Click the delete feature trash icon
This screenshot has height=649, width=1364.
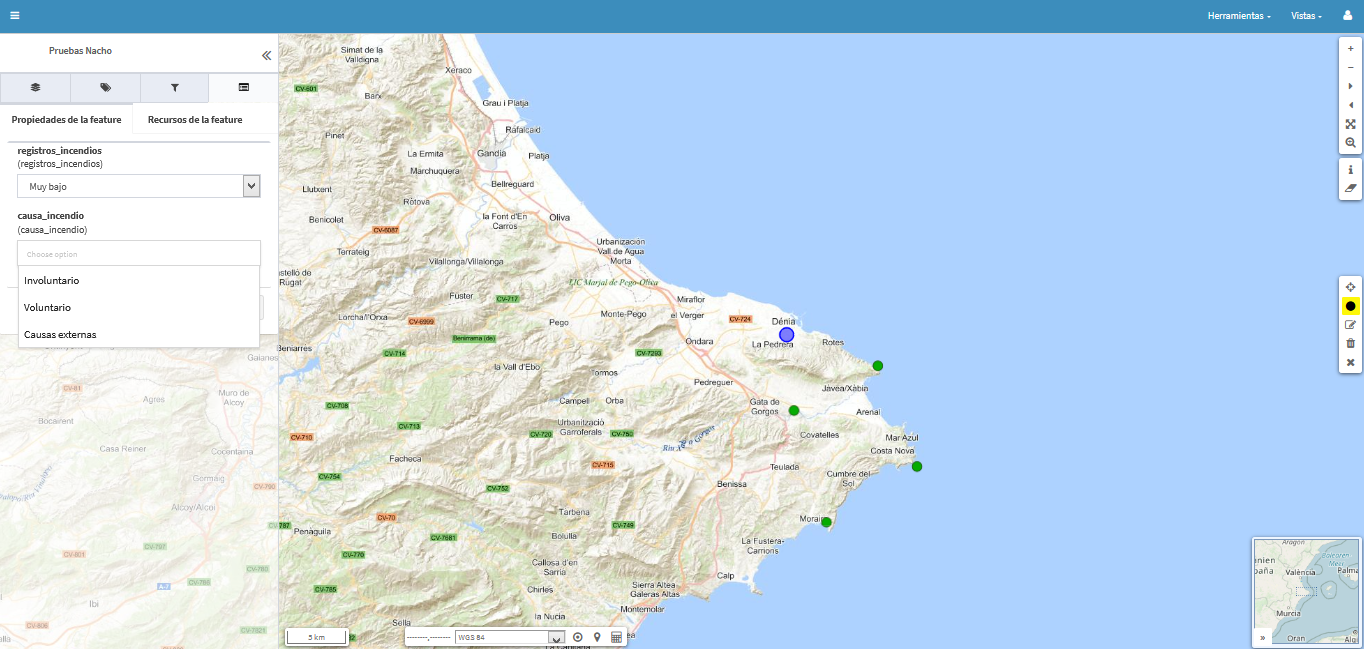pos(1350,343)
